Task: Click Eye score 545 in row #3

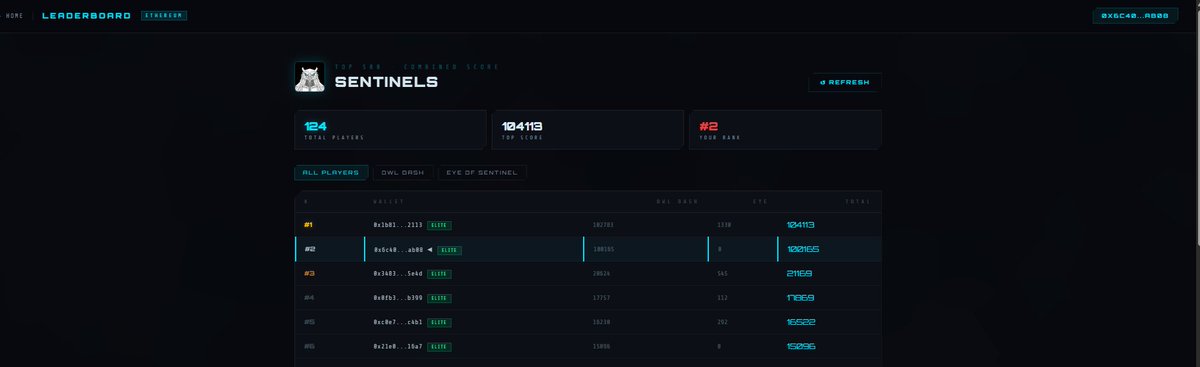Action: pyautogui.click(x=723, y=274)
